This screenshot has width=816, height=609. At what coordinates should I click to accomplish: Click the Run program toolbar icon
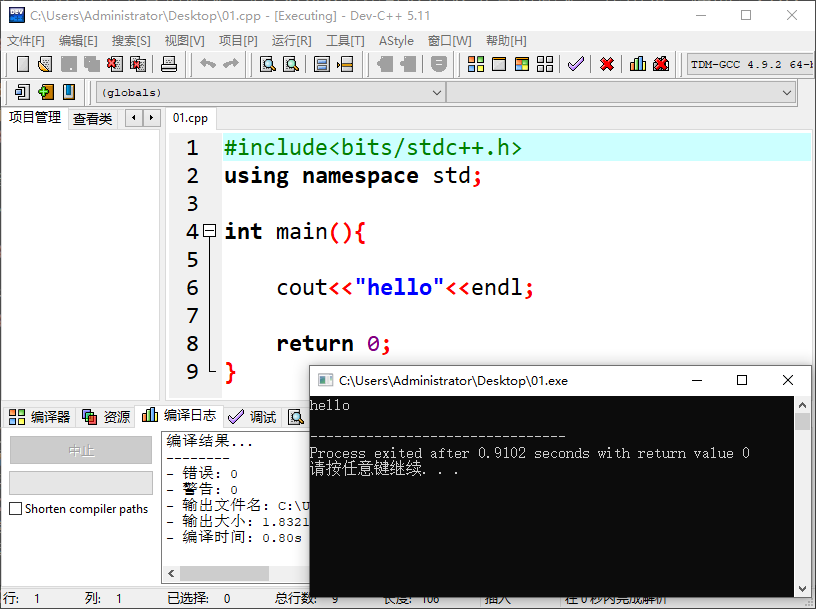(x=499, y=64)
